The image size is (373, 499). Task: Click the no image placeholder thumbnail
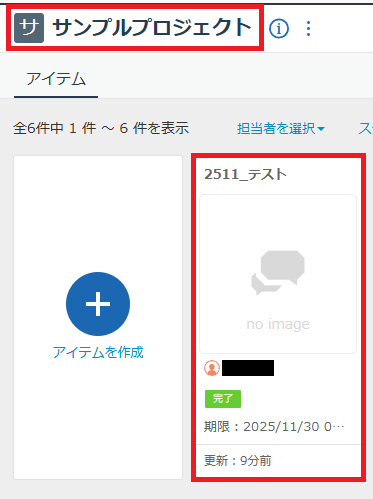click(x=278, y=274)
